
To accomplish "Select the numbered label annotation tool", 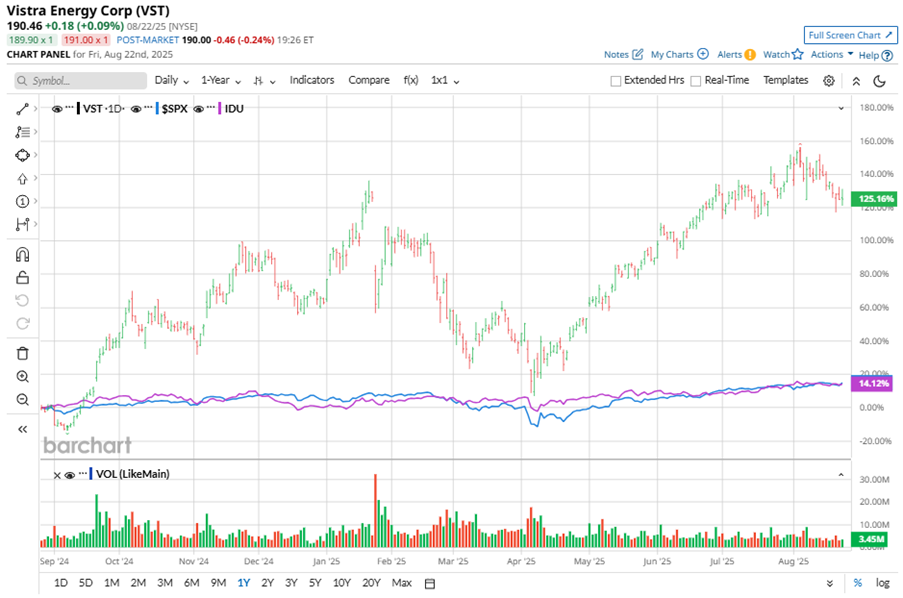I will pyautogui.click(x=22, y=202).
